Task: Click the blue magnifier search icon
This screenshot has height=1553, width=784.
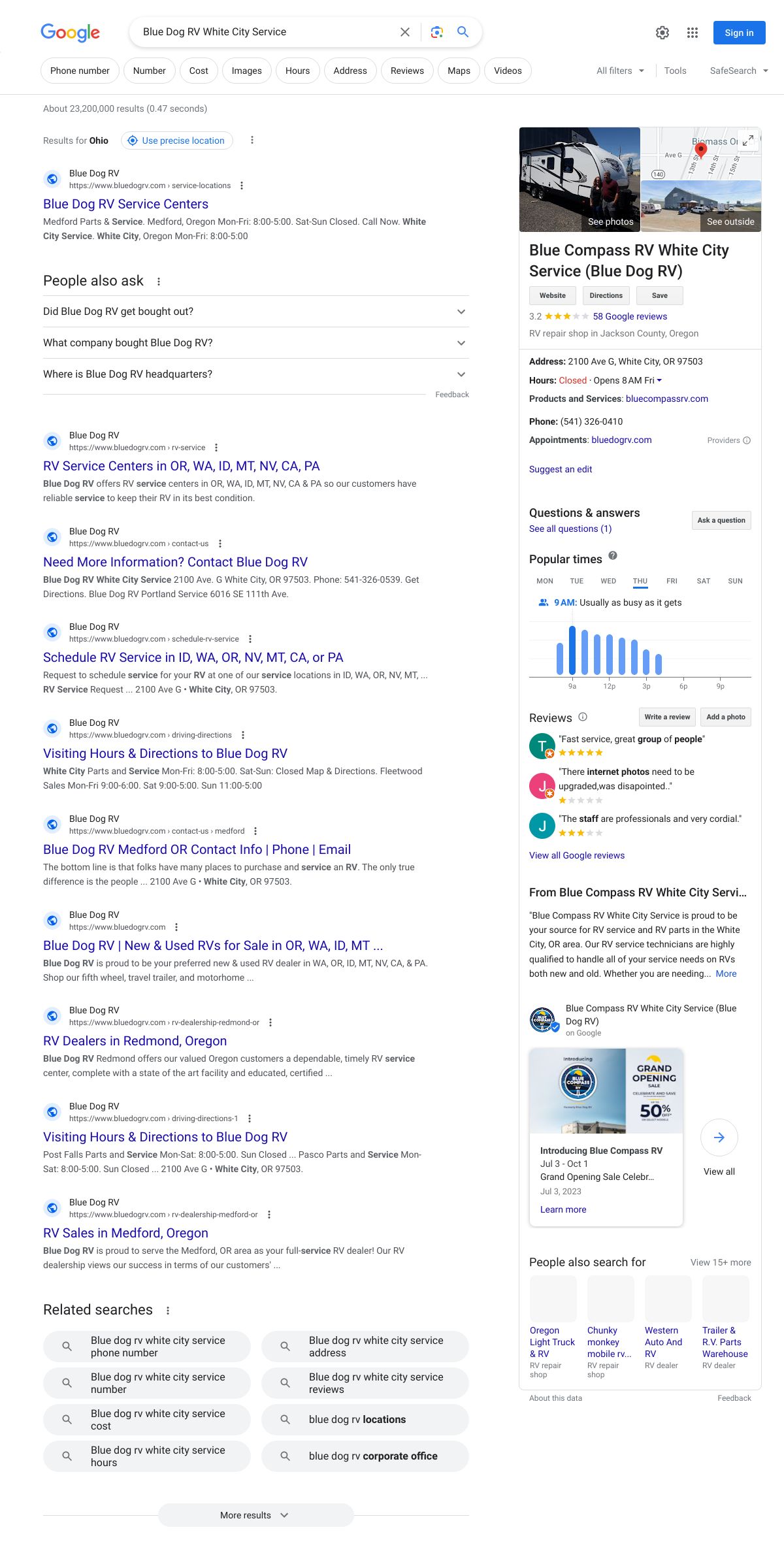Action: (x=463, y=32)
